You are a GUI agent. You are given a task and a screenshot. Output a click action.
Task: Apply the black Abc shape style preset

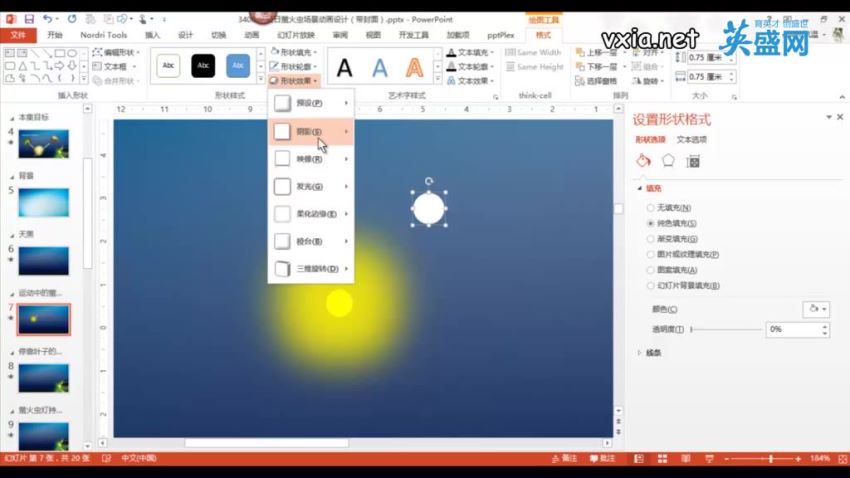click(x=203, y=65)
